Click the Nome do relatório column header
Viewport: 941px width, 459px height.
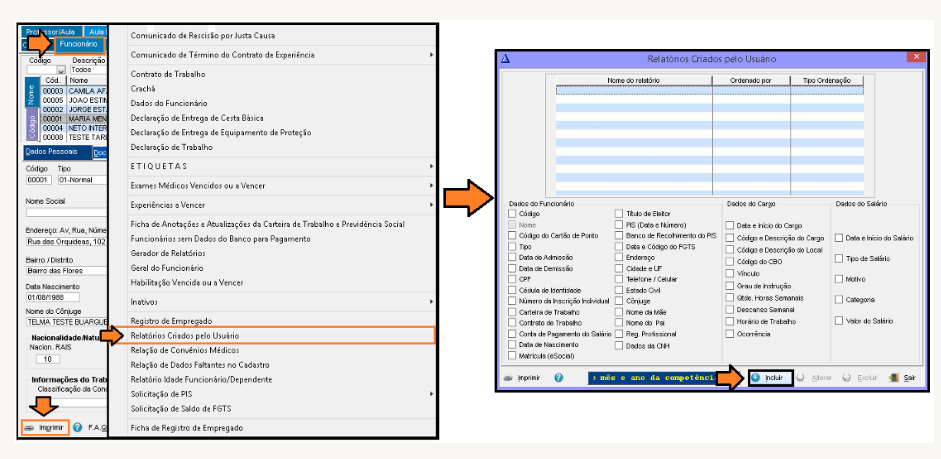click(634, 80)
